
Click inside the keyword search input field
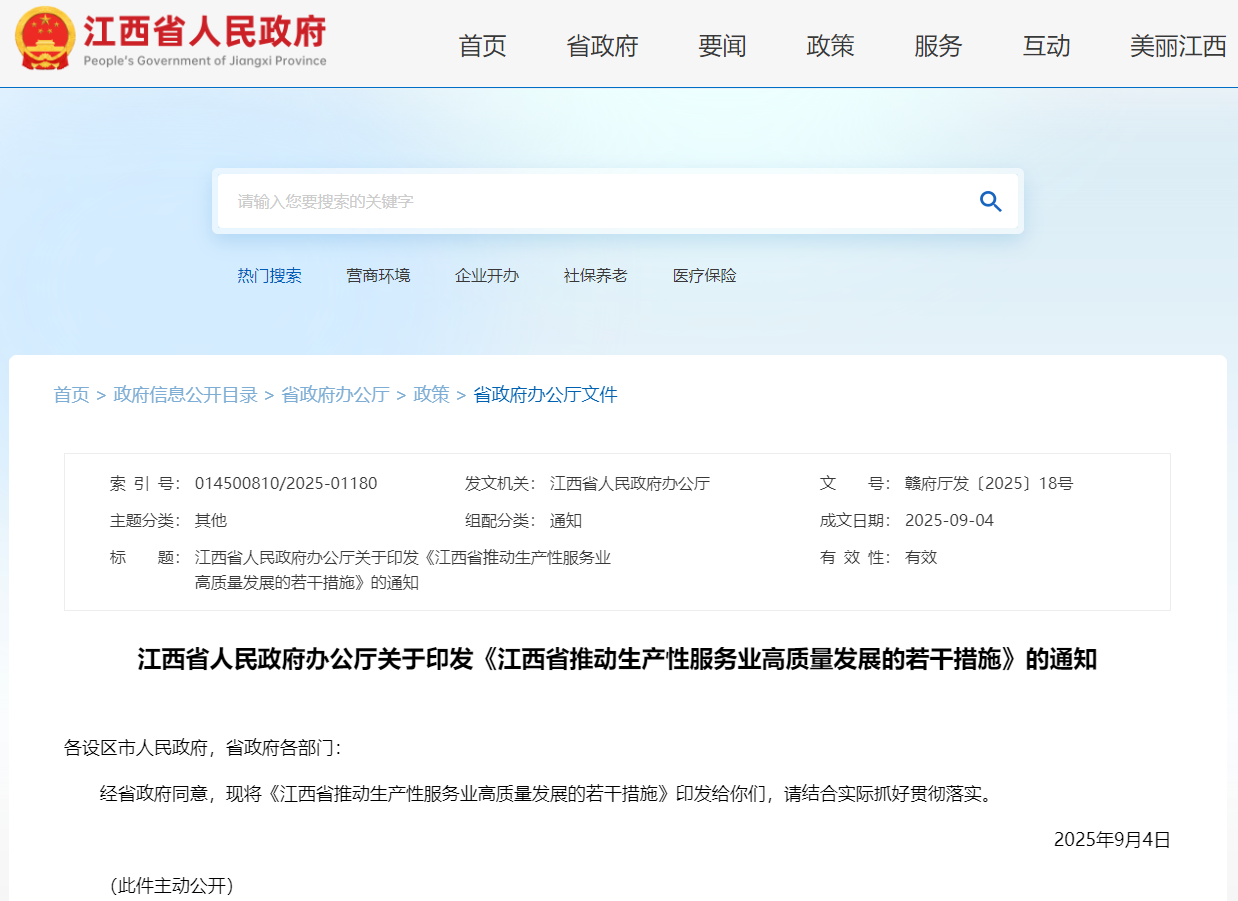(500, 201)
